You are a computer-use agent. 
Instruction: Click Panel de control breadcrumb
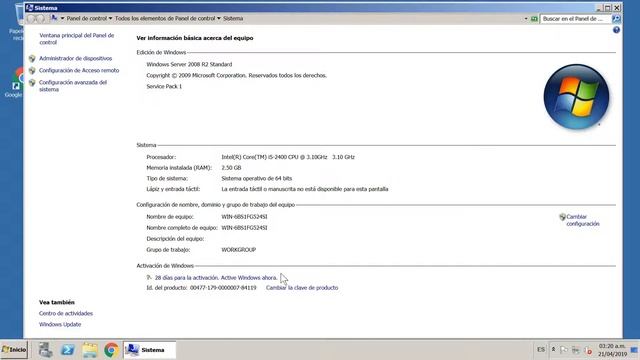[87, 18]
